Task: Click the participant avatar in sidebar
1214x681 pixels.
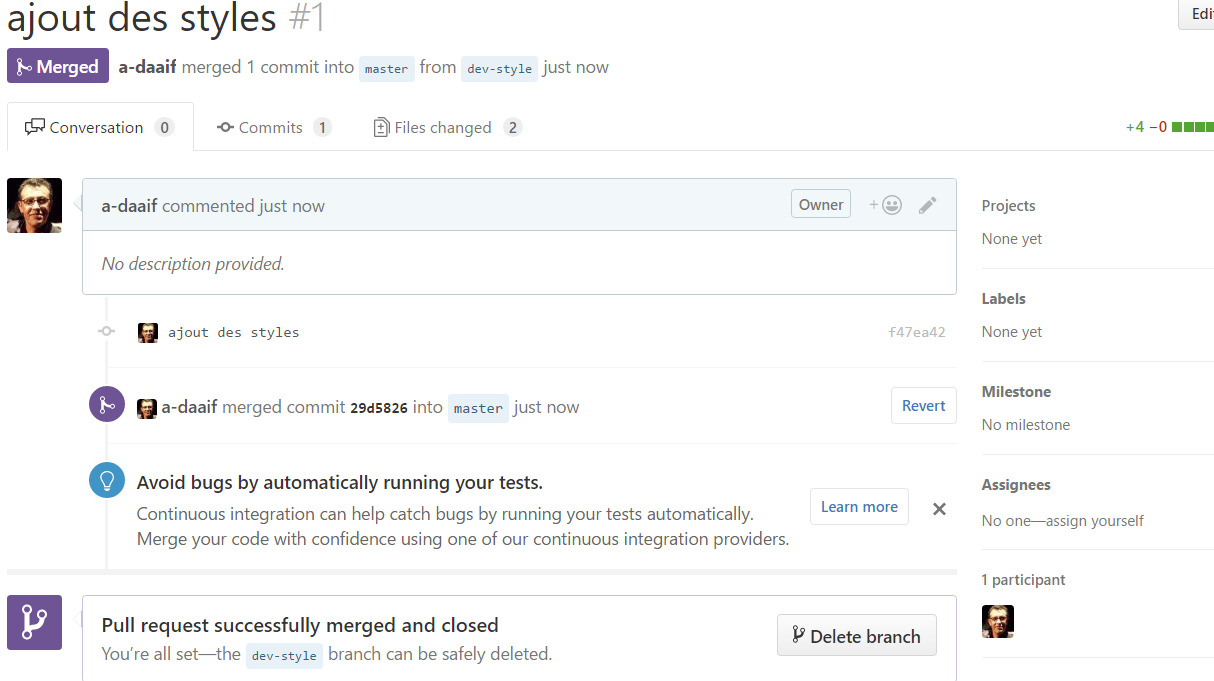Action: (x=997, y=621)
